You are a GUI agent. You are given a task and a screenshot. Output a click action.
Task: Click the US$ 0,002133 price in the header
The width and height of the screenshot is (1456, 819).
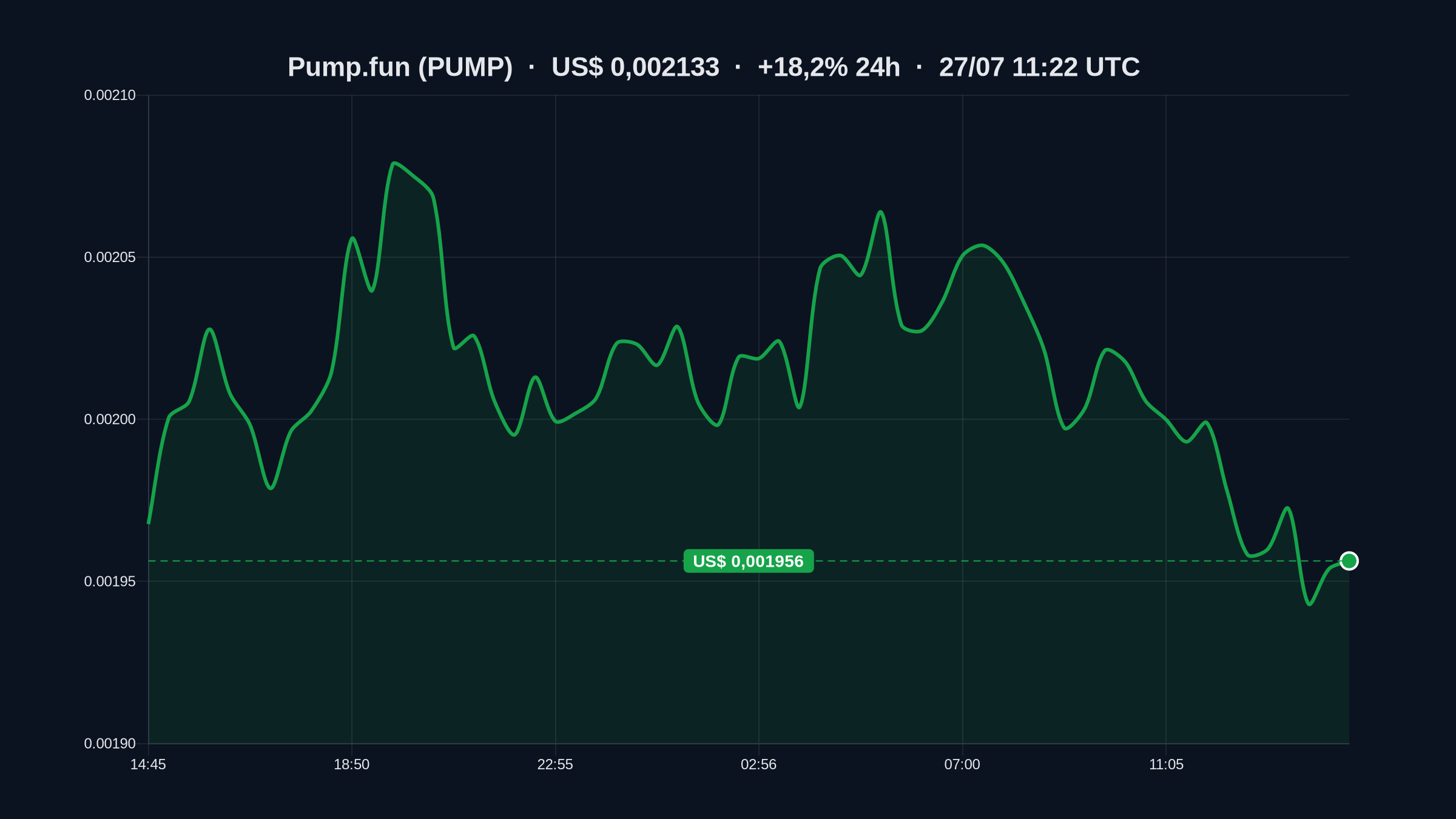tap(635, 67)
